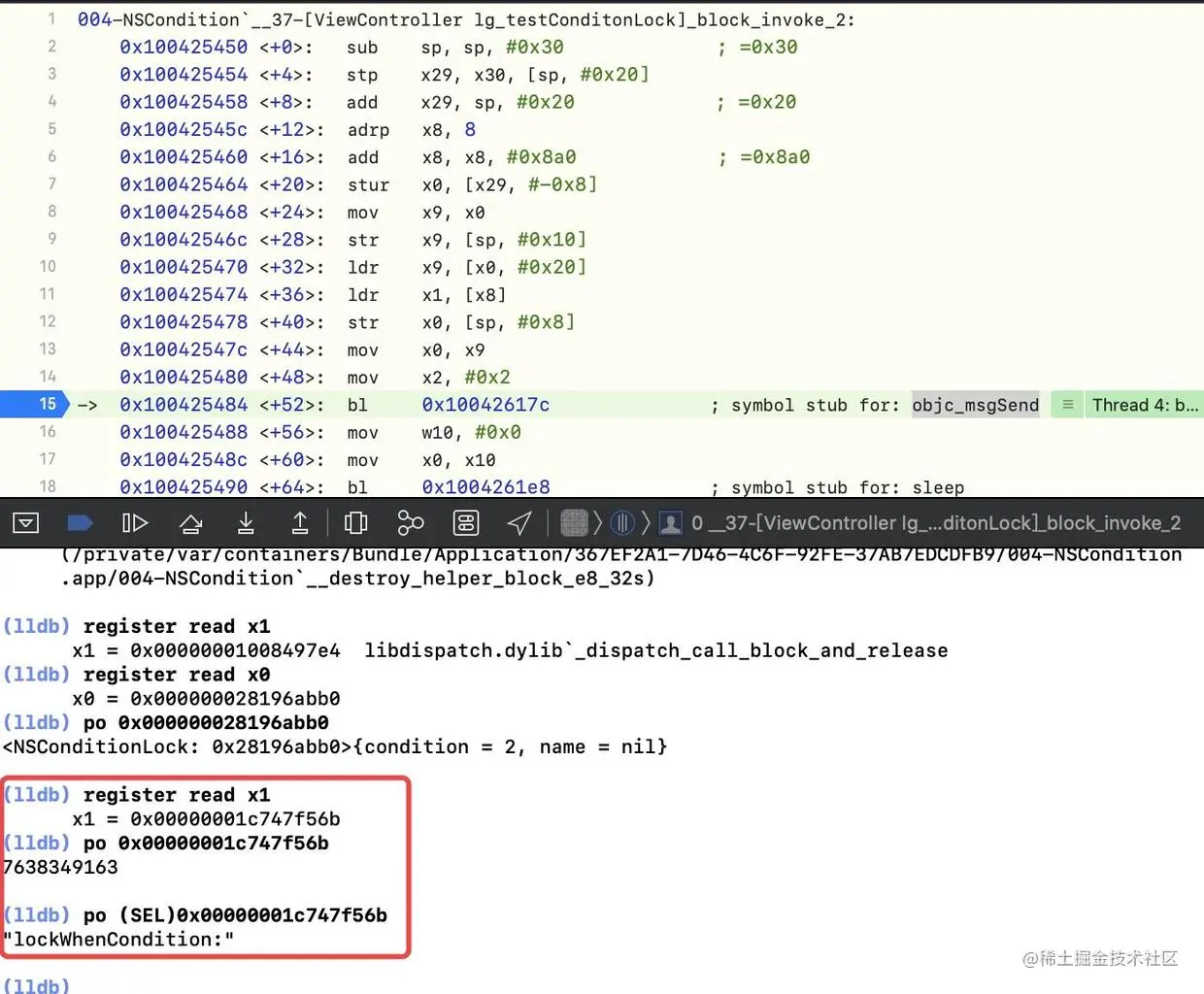This screenshot has height=994, width=1204.
Task: Click the NSConditionLock description output line
Action: (x=335, y=746)
